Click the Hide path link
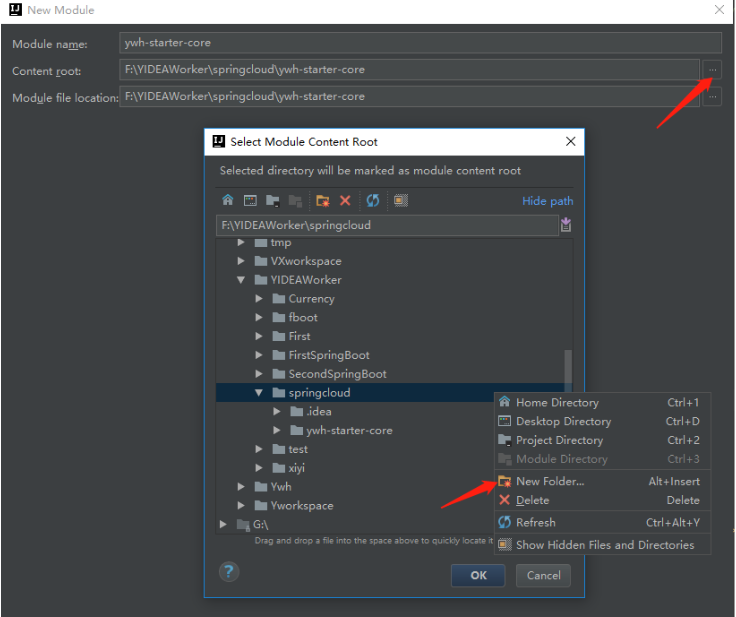The width and height of the screenshot is (736, 617). 547,201
